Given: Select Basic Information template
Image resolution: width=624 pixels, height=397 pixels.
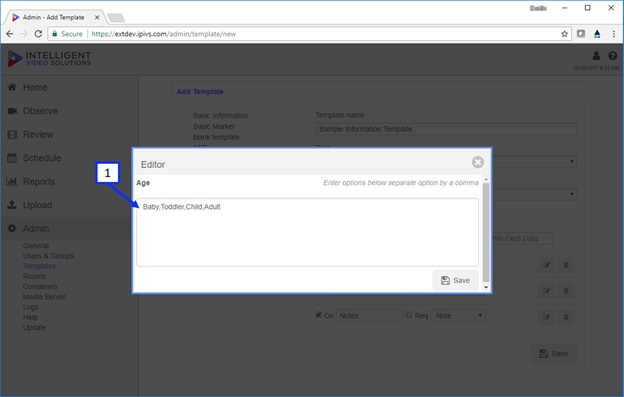Looking at the screenshot, I should 220,116.
